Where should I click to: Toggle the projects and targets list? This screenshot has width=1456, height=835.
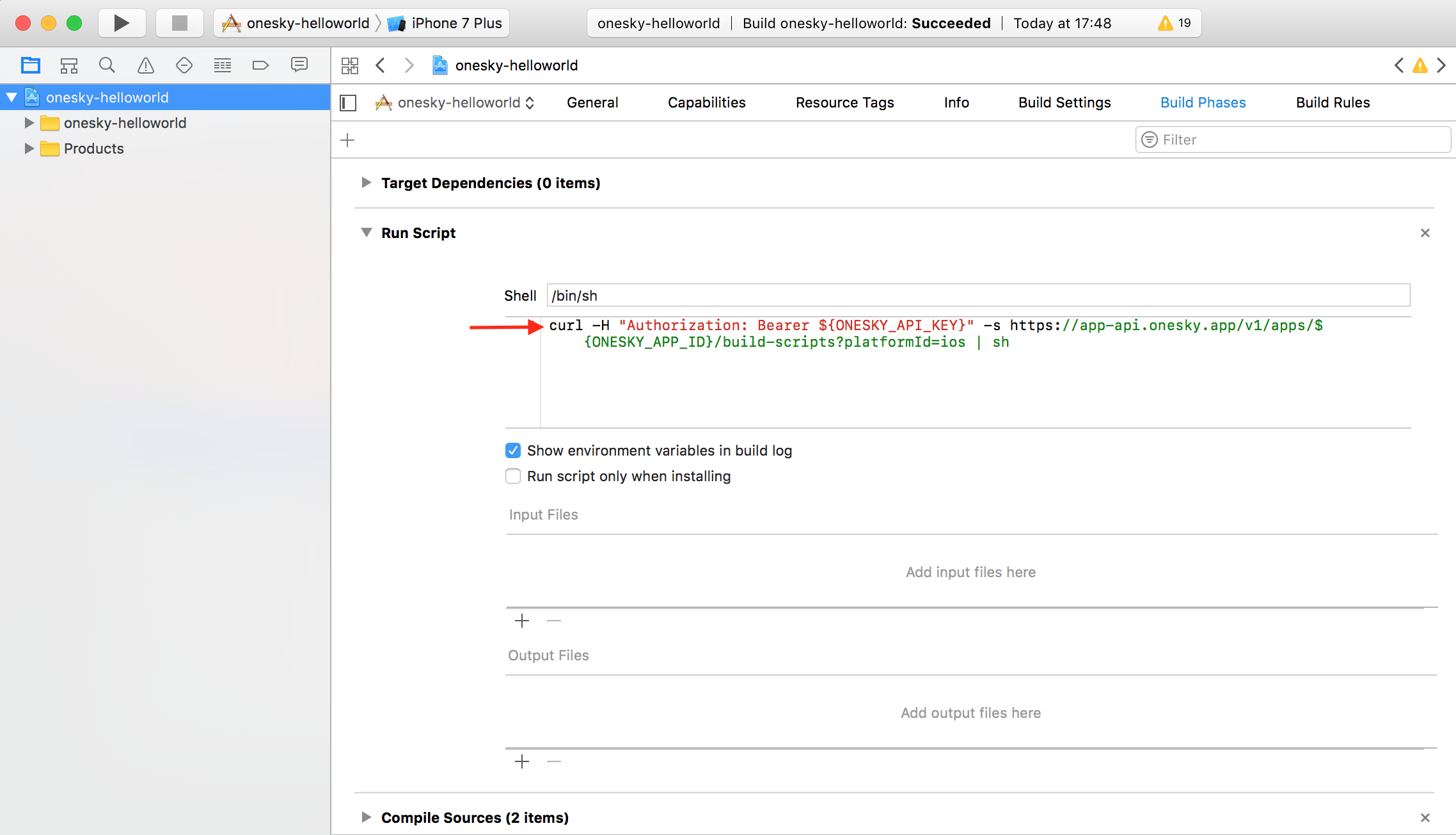348,102
